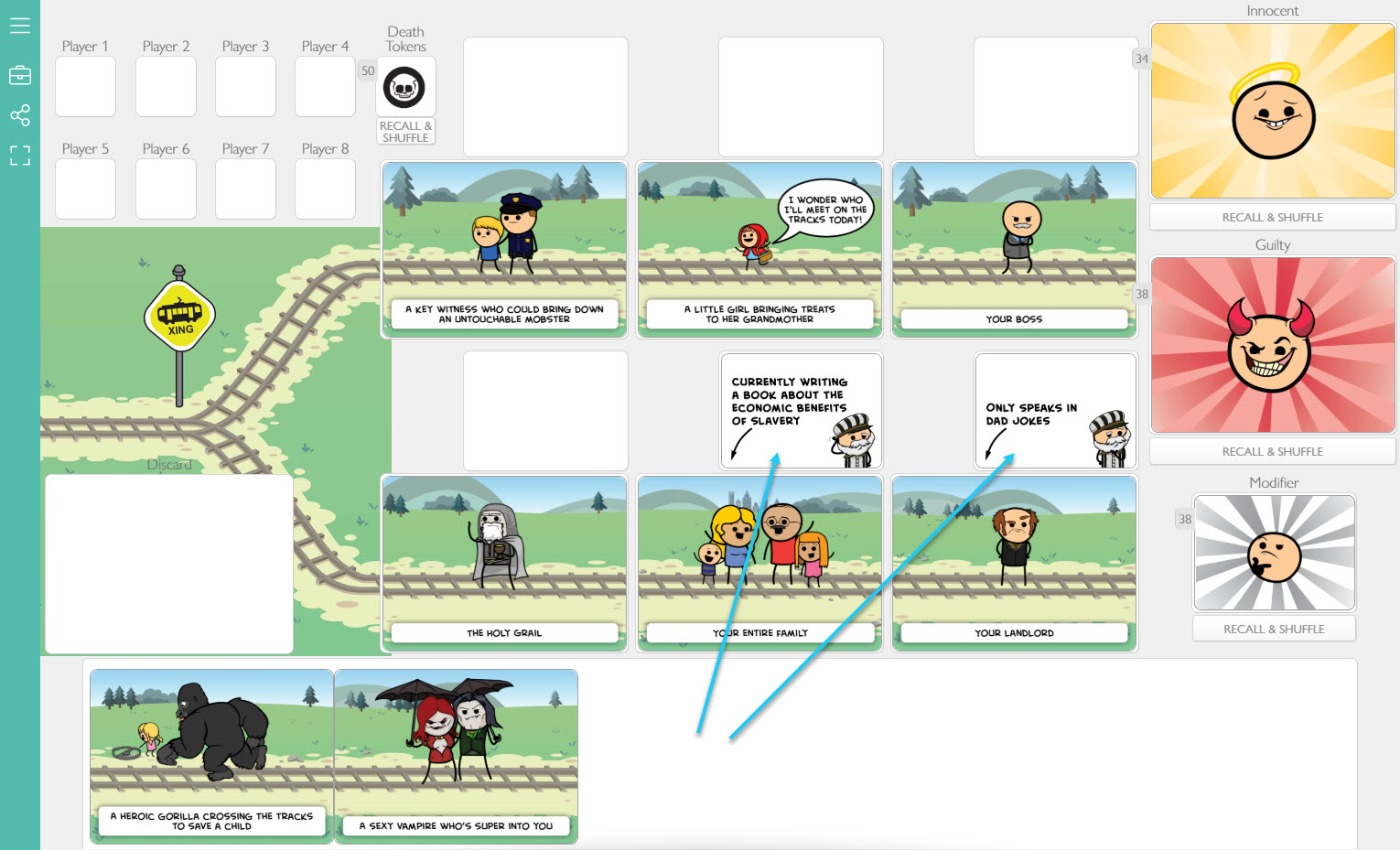Recall and shuffle the Innocent deck

pyautogui.click(x=1272, y=217)
